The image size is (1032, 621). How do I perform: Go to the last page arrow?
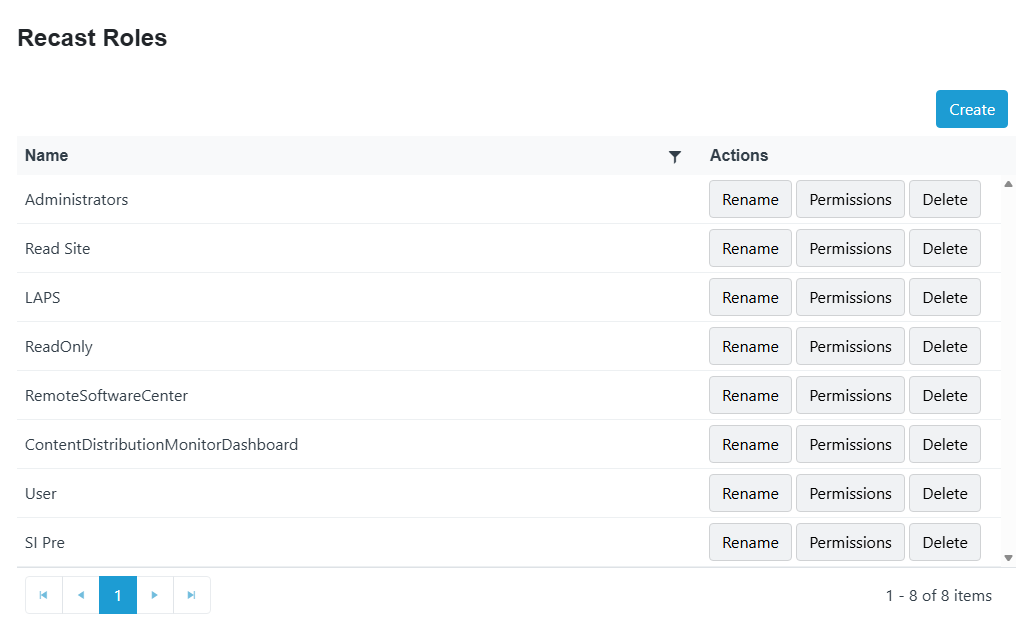[192, 595]
